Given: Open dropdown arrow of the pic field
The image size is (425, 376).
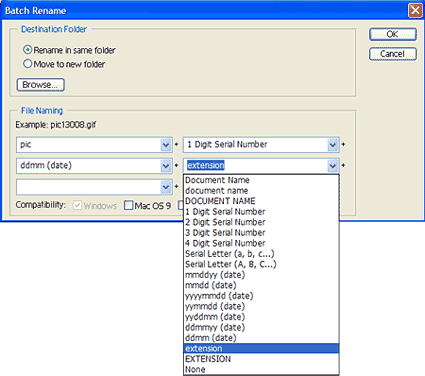Looking at the screenshot, I should [166, 145].
